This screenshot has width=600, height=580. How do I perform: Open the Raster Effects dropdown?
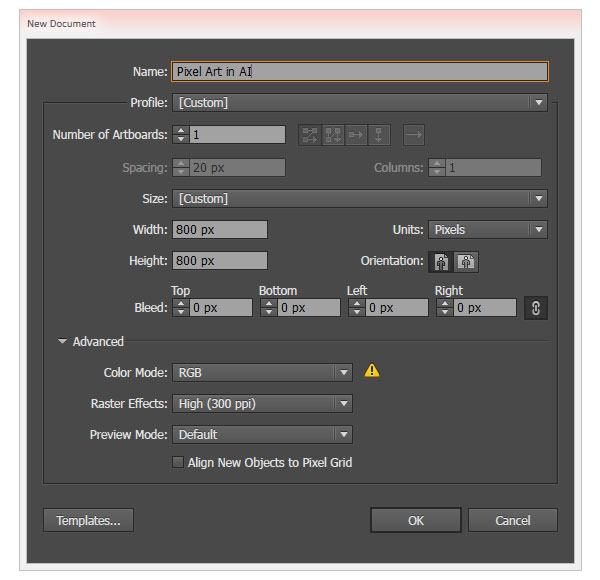[x=262, y=403]
